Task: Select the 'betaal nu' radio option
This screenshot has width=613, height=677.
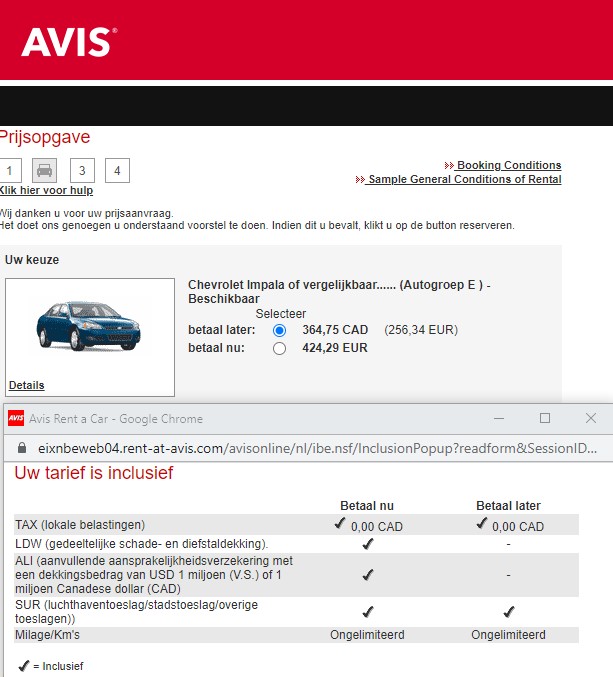Action: [x=279, y=348]
